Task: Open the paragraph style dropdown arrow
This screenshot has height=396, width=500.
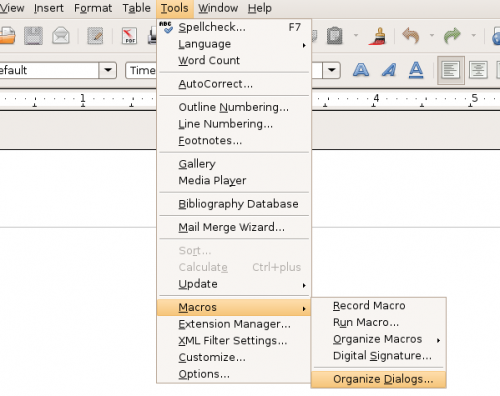Action: [x=108, y=70]
